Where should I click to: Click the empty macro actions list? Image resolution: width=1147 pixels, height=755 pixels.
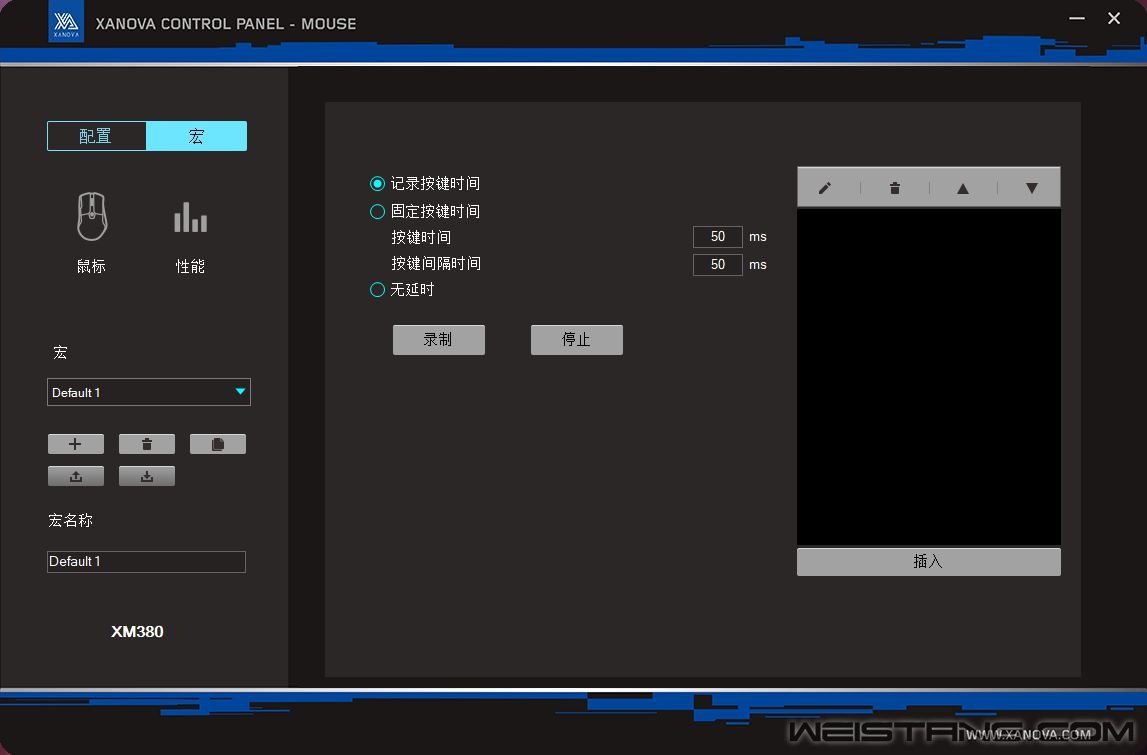[x=928, y=377]
